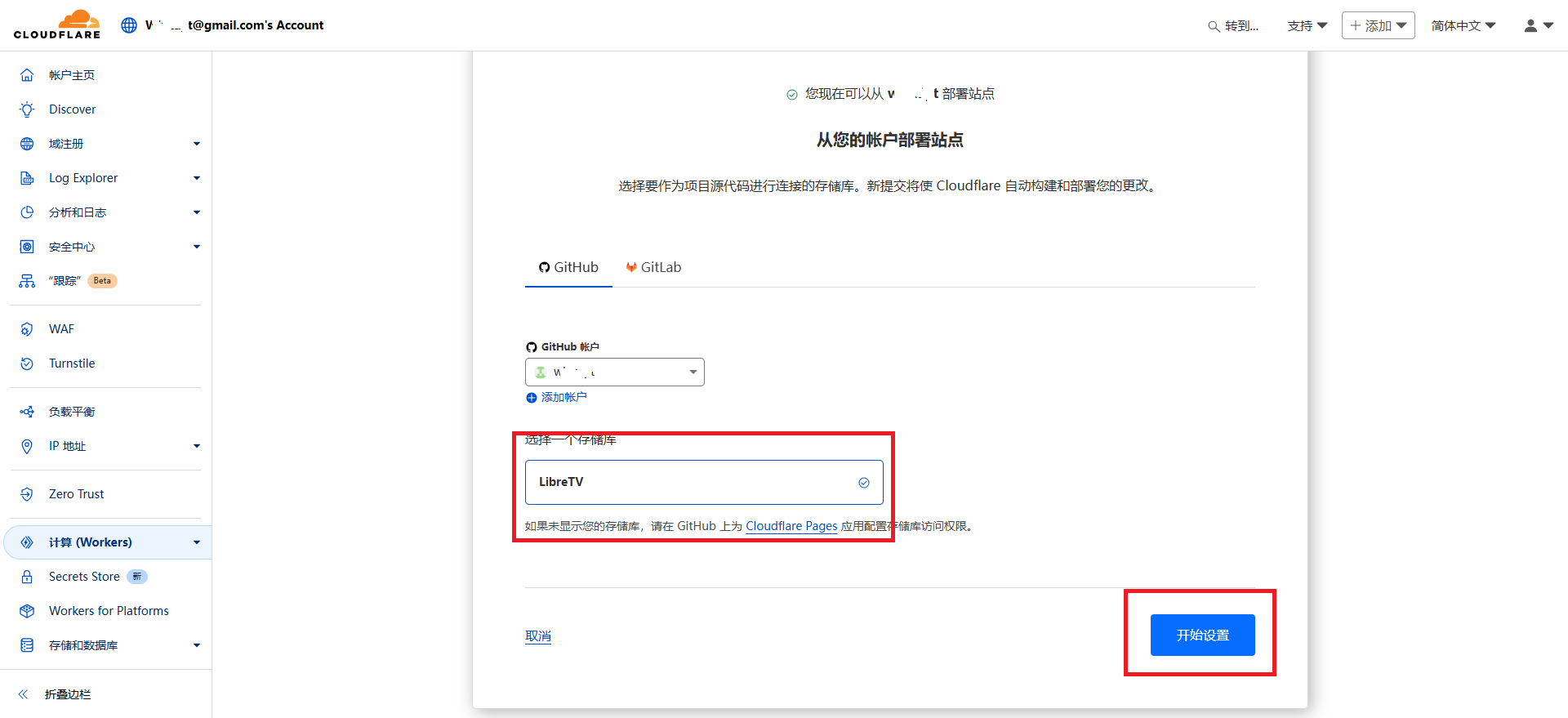1568x718 pixels.
Task: Click the 取消 link
Action: (537, 635)
